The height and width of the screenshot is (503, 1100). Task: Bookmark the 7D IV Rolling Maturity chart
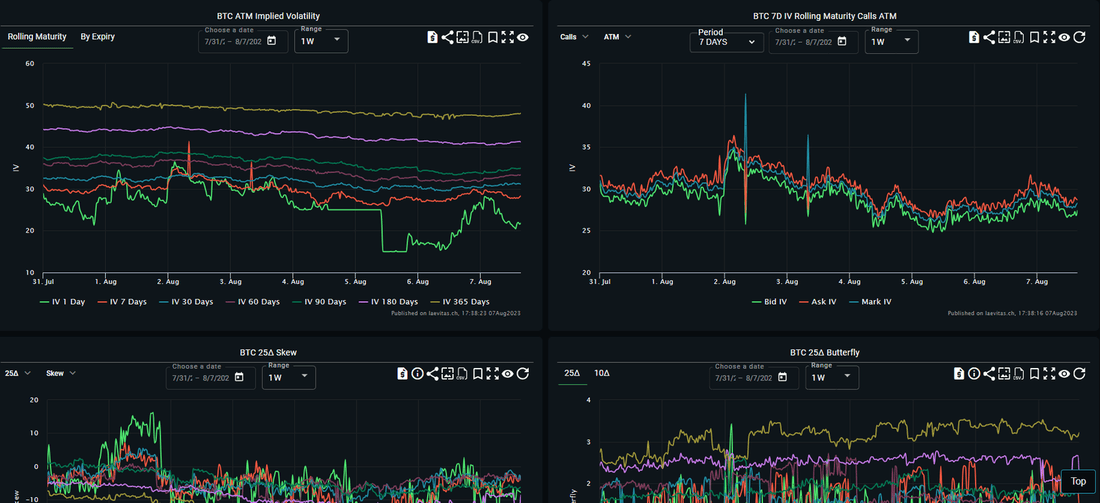click(x=1034, y=37)
